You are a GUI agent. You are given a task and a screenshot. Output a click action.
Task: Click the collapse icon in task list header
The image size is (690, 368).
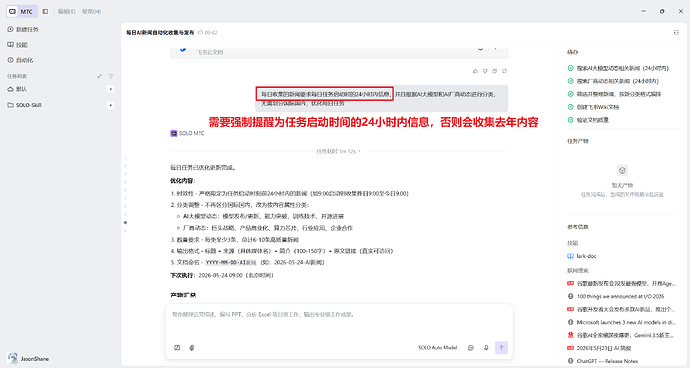click(x=99, y=76)
